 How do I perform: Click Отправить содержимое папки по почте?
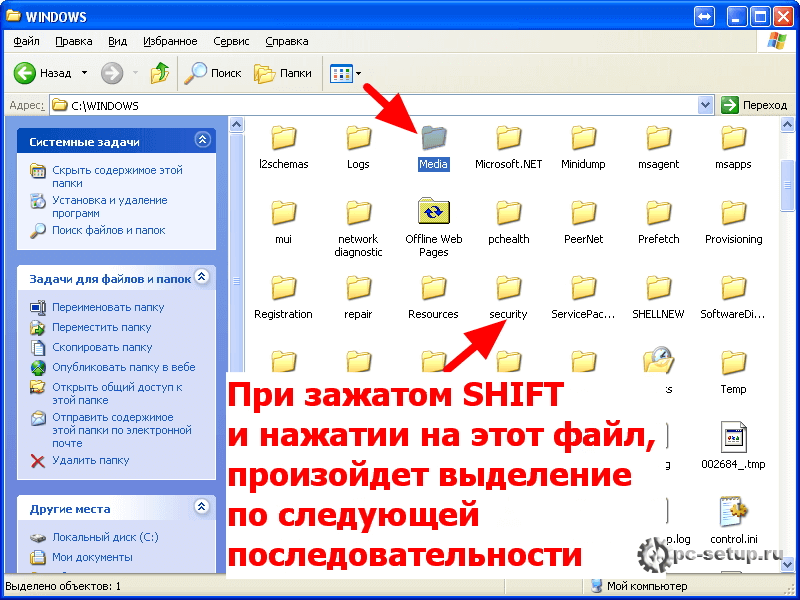(122, 430)
